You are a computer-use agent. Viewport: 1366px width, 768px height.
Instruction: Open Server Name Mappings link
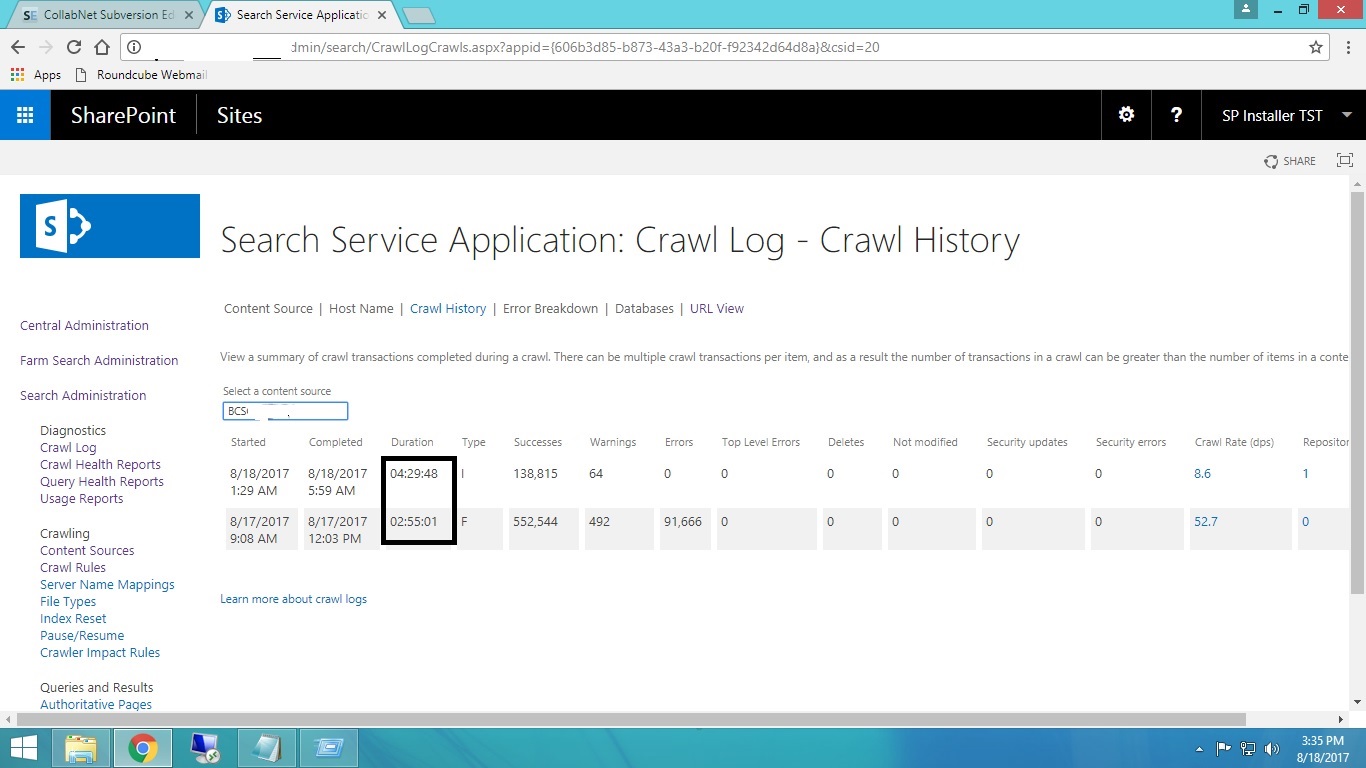coord(107,585)
